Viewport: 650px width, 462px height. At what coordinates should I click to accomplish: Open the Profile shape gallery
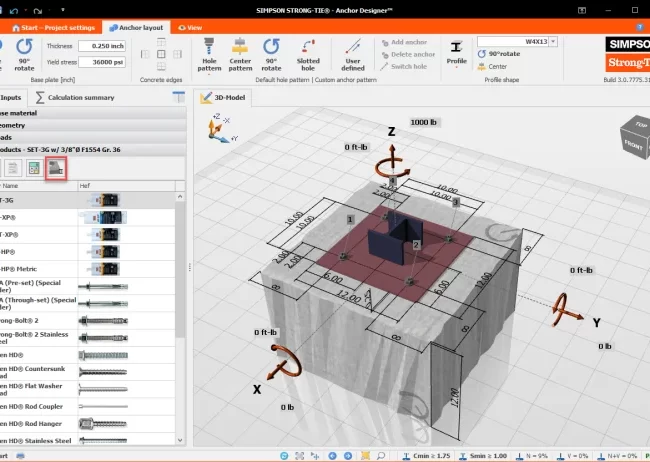click(x=456, y=52)
